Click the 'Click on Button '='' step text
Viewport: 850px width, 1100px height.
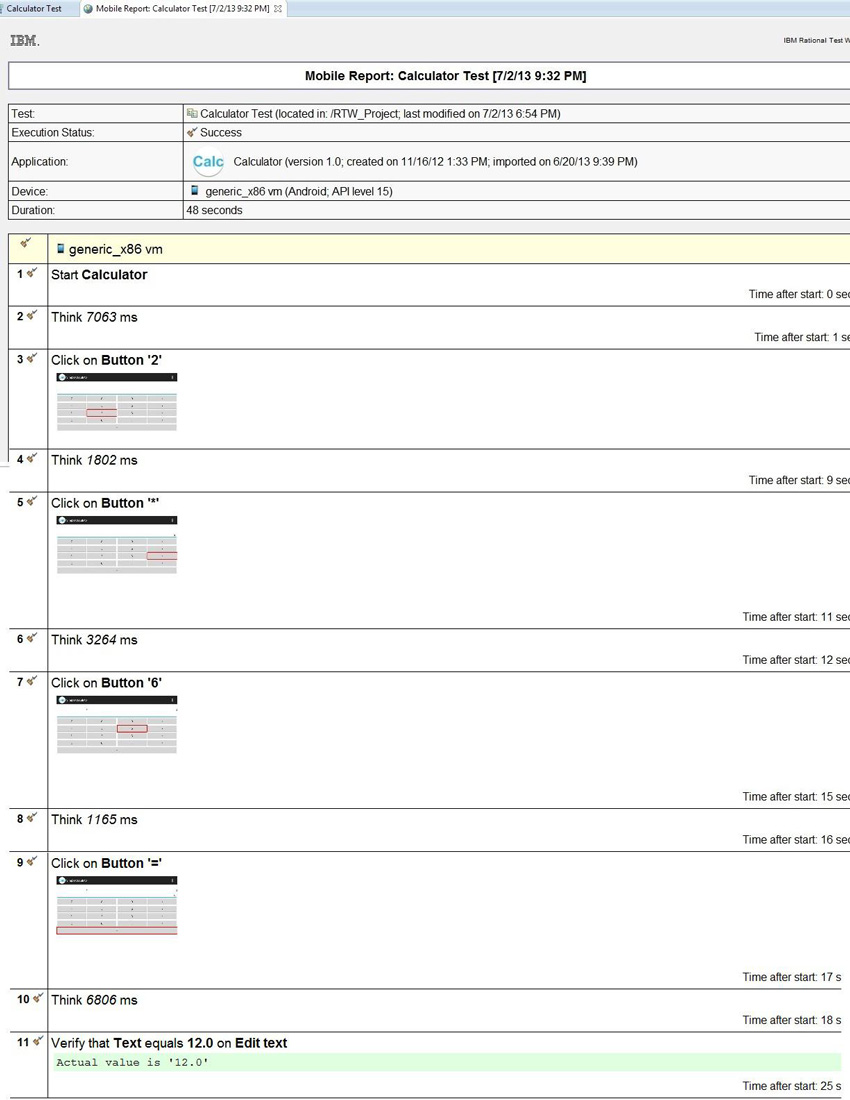[107, 863]
